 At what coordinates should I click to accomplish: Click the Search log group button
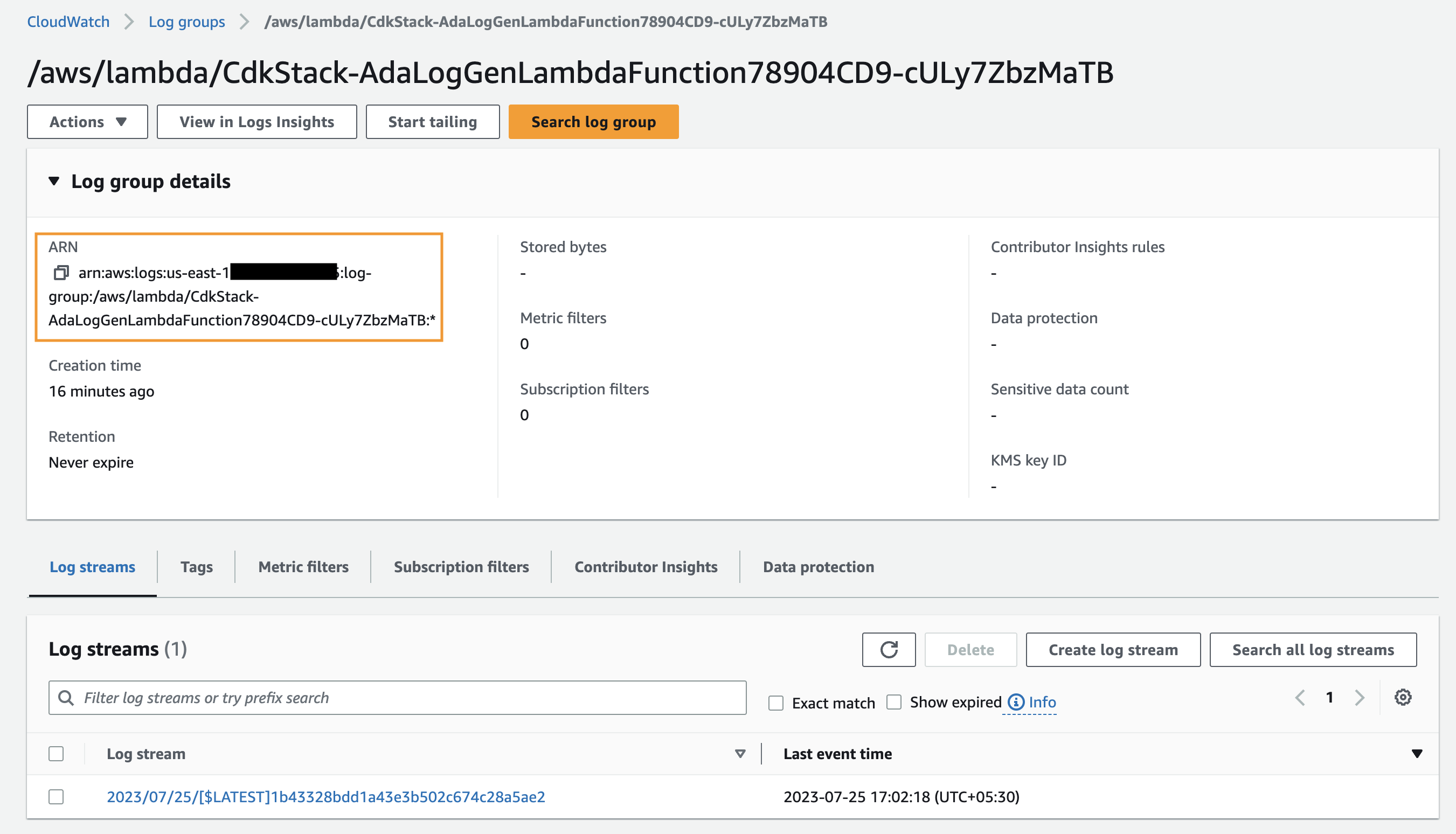click(x=593, y=122)
